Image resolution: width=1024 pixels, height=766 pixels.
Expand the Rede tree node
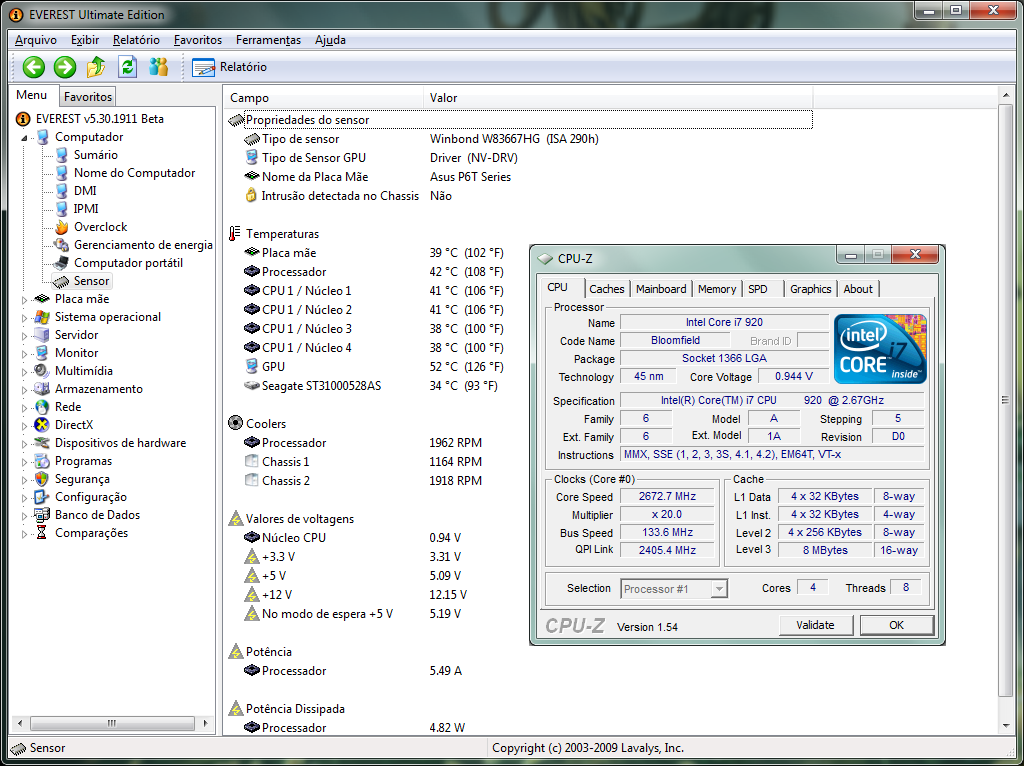click(x=24, y=407)
